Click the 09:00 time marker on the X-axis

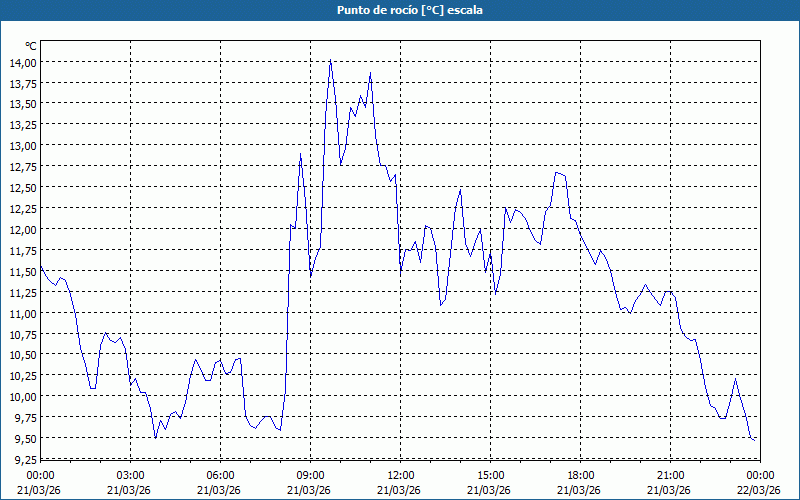click(x=311, y=475)
